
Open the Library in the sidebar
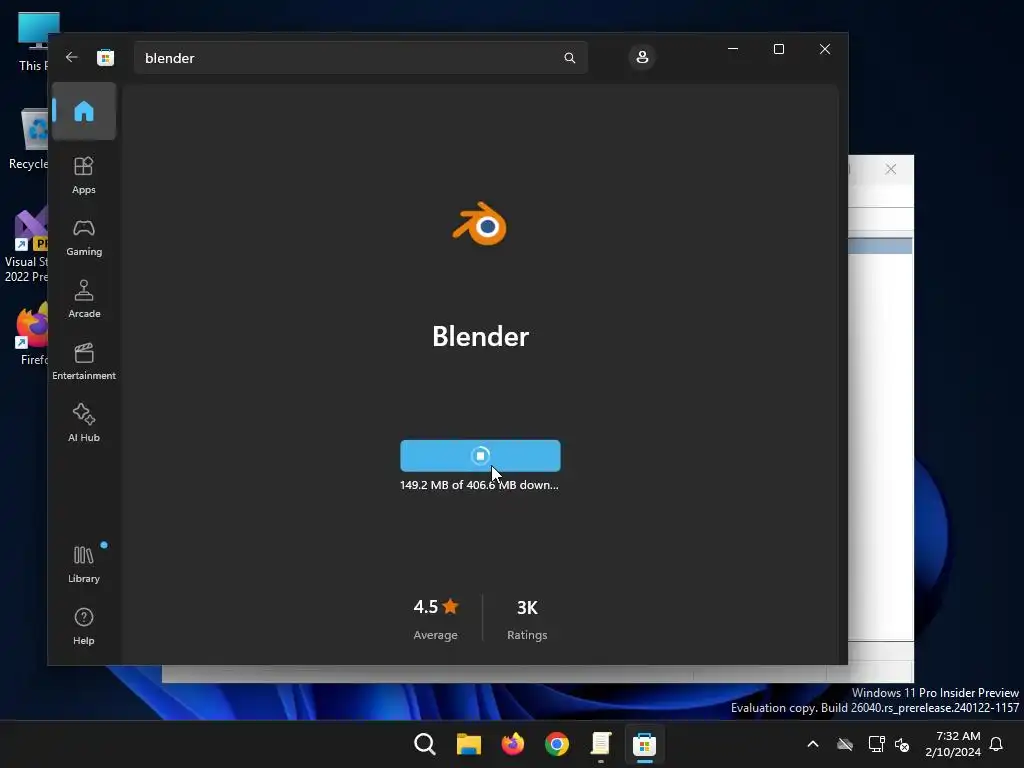84,565
